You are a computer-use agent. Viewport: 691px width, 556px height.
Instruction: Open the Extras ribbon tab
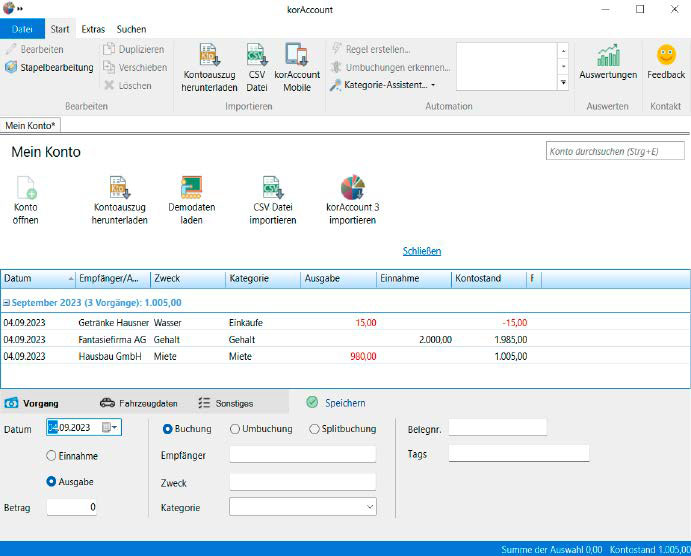pos(93,29)
